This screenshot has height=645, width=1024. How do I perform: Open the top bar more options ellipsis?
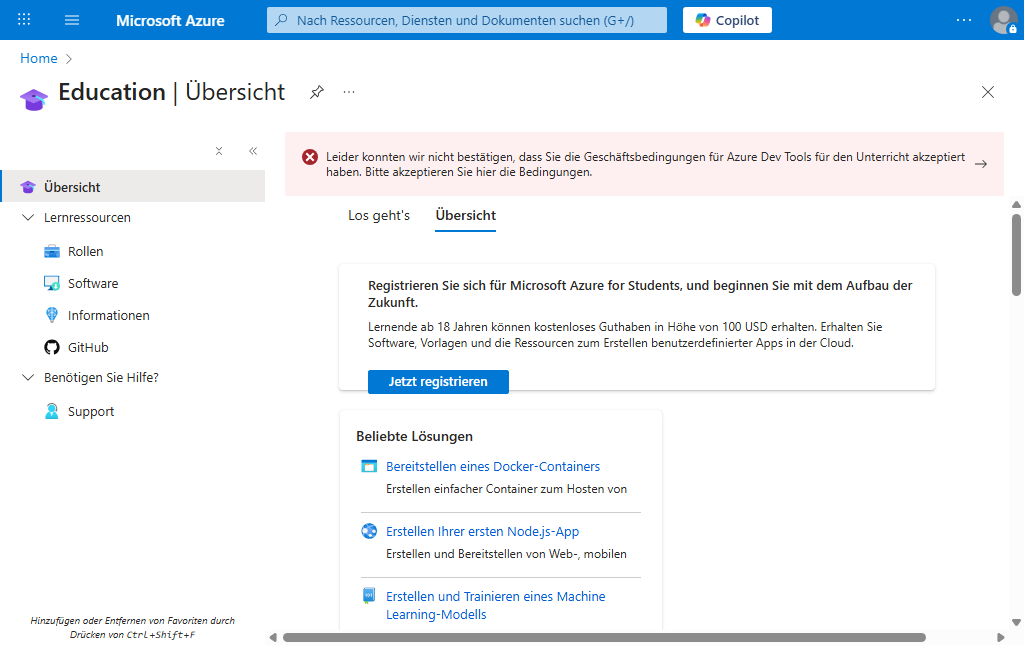point(964,20)
